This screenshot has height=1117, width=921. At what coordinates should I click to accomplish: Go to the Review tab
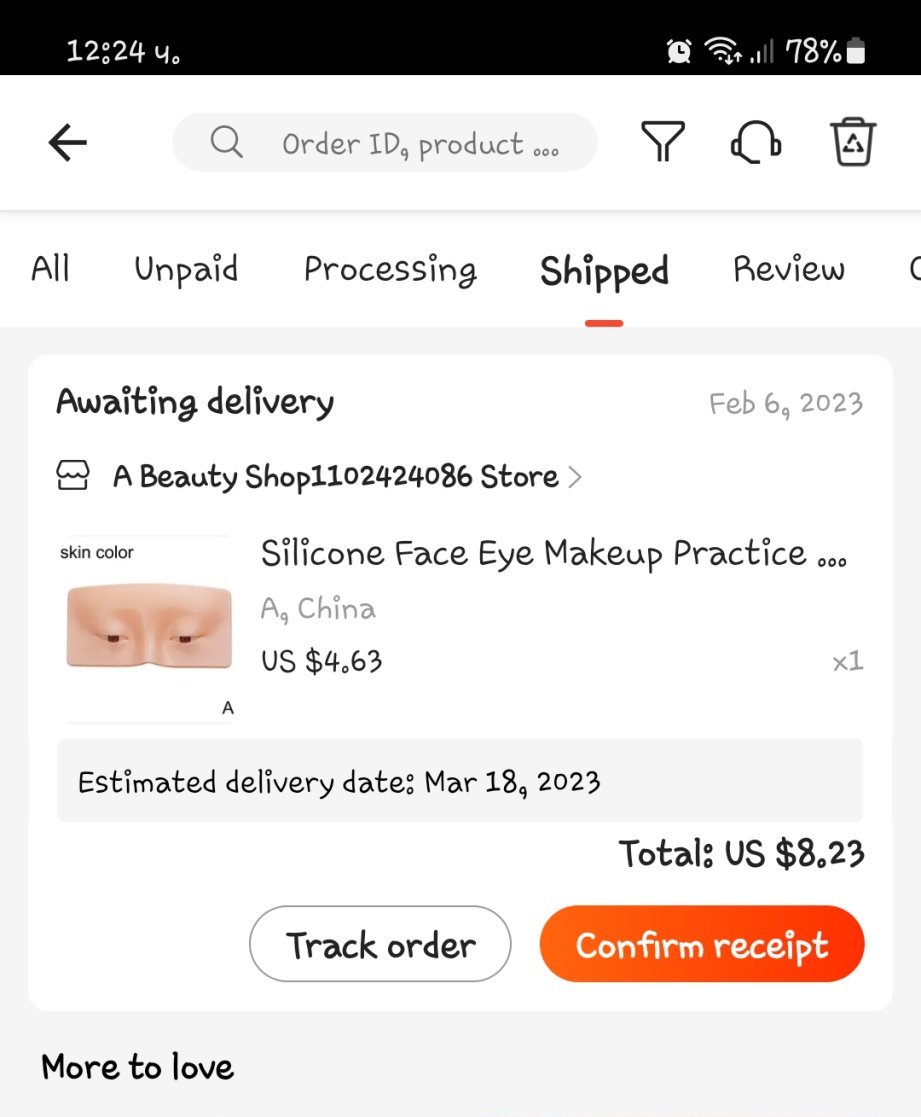click(788, 269)
